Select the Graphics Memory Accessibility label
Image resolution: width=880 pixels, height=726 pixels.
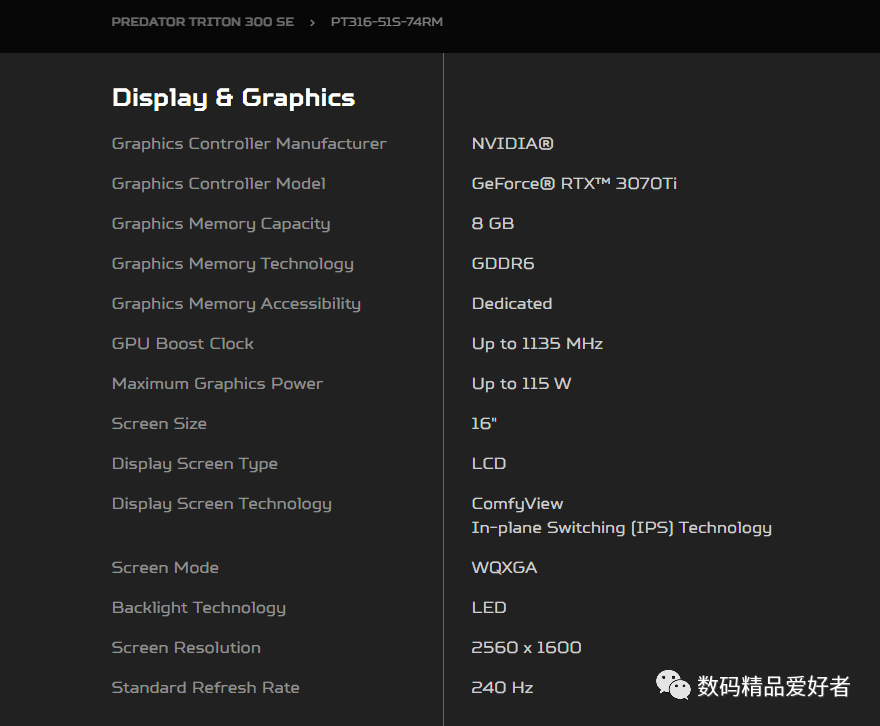coord(236,304)
